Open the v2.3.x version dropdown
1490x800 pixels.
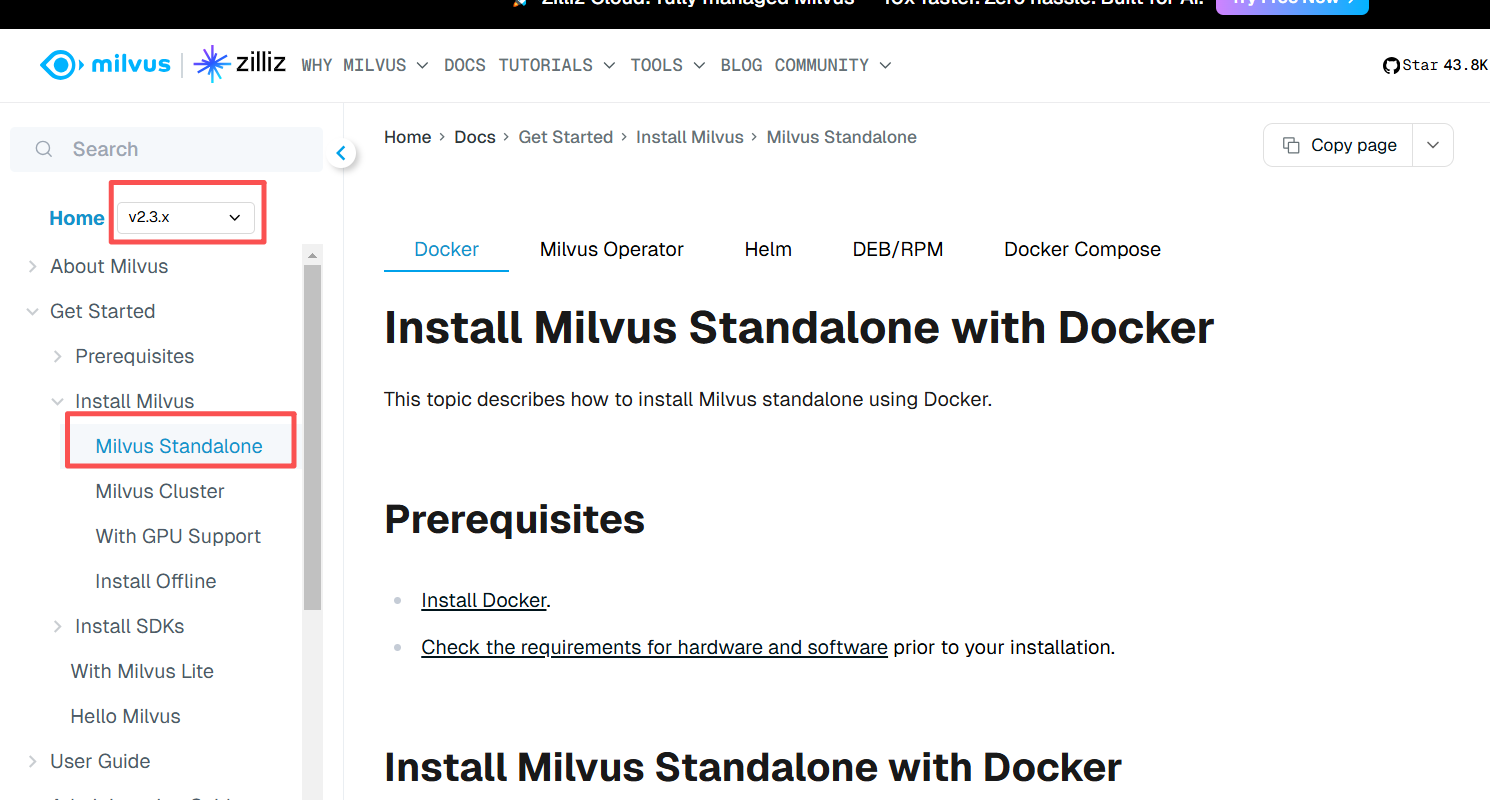pyautogui.click(x=186, y=217)
